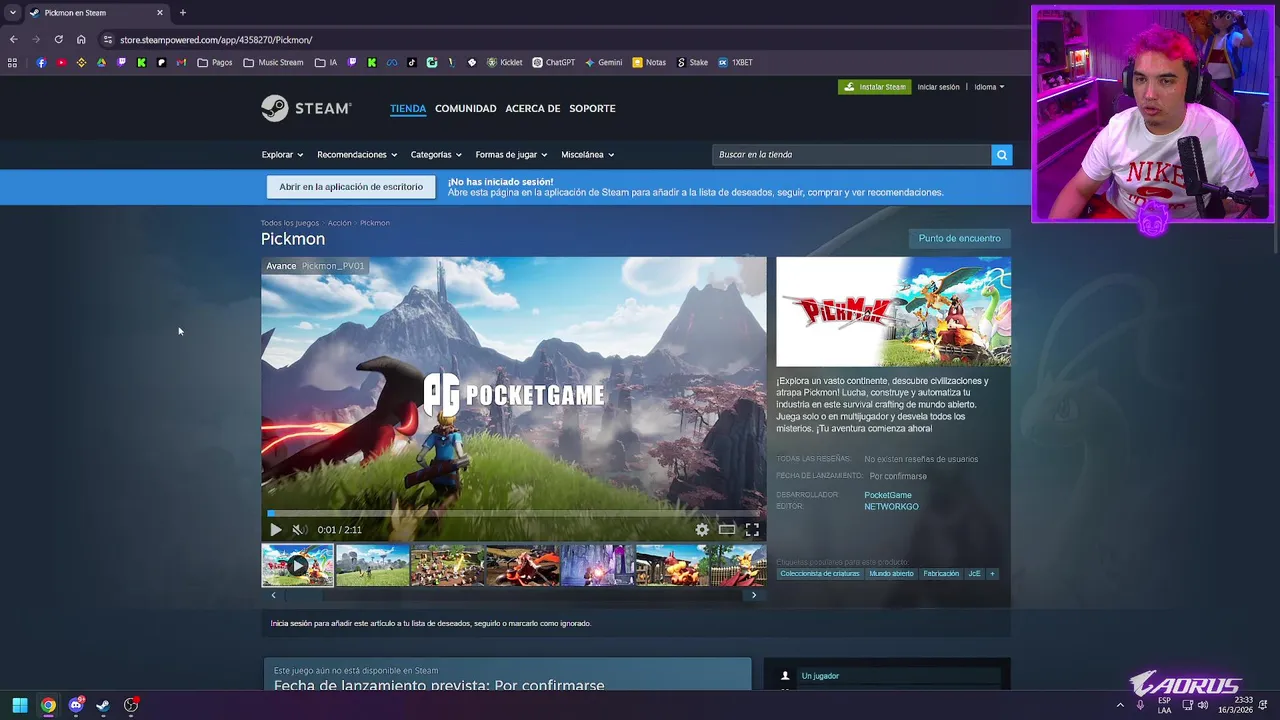Open the Music Stream bookmark folder
Image resolution: width=1280 pixels, height=720 pixels.
(274, 62)
